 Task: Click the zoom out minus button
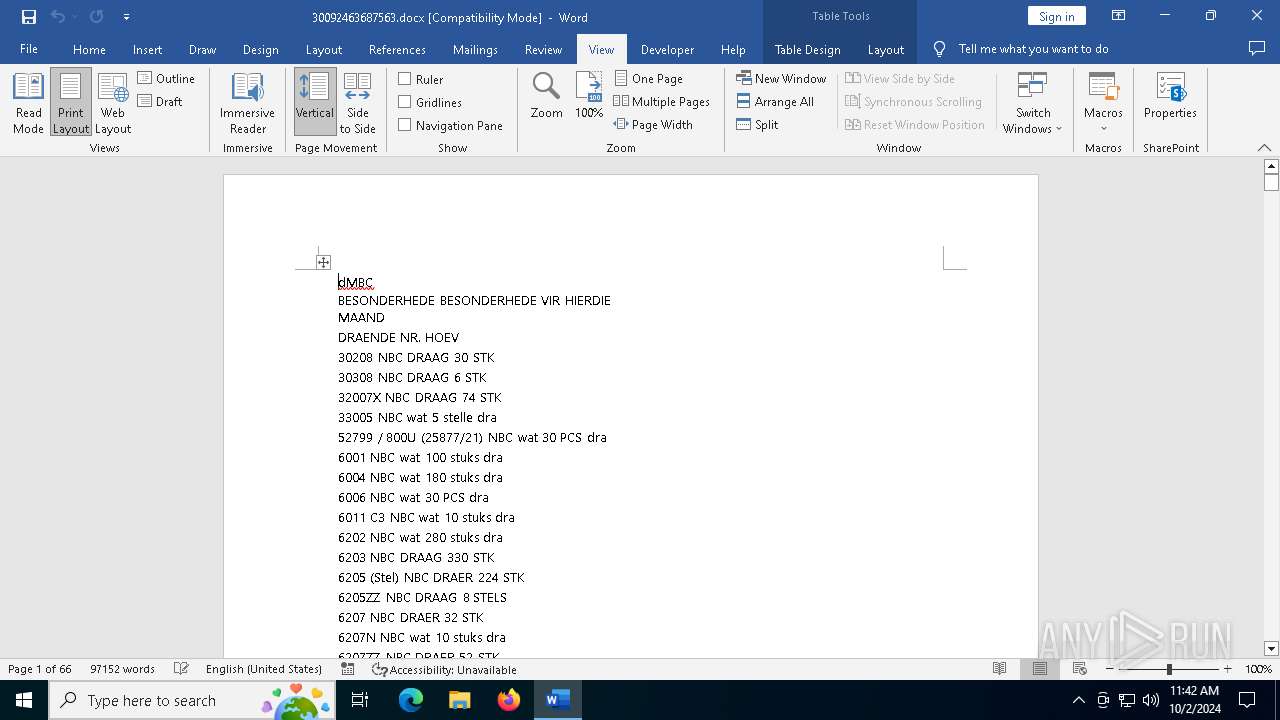point(1110,669)
